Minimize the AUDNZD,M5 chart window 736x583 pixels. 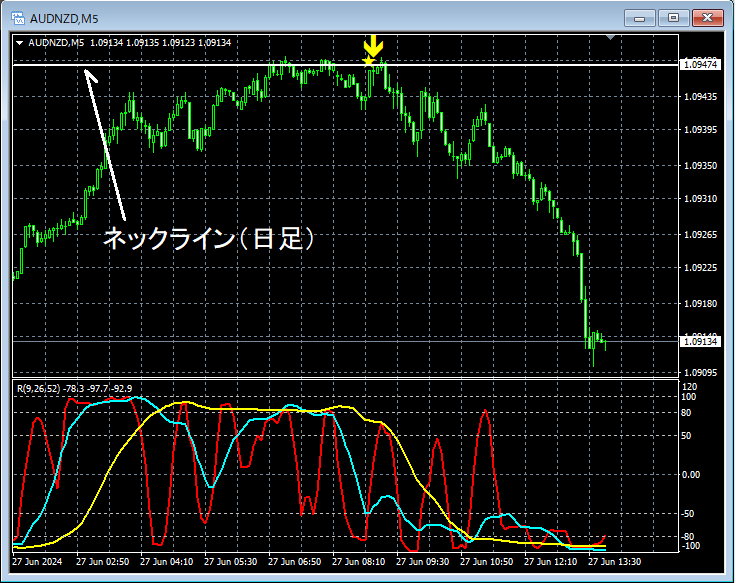639,18
